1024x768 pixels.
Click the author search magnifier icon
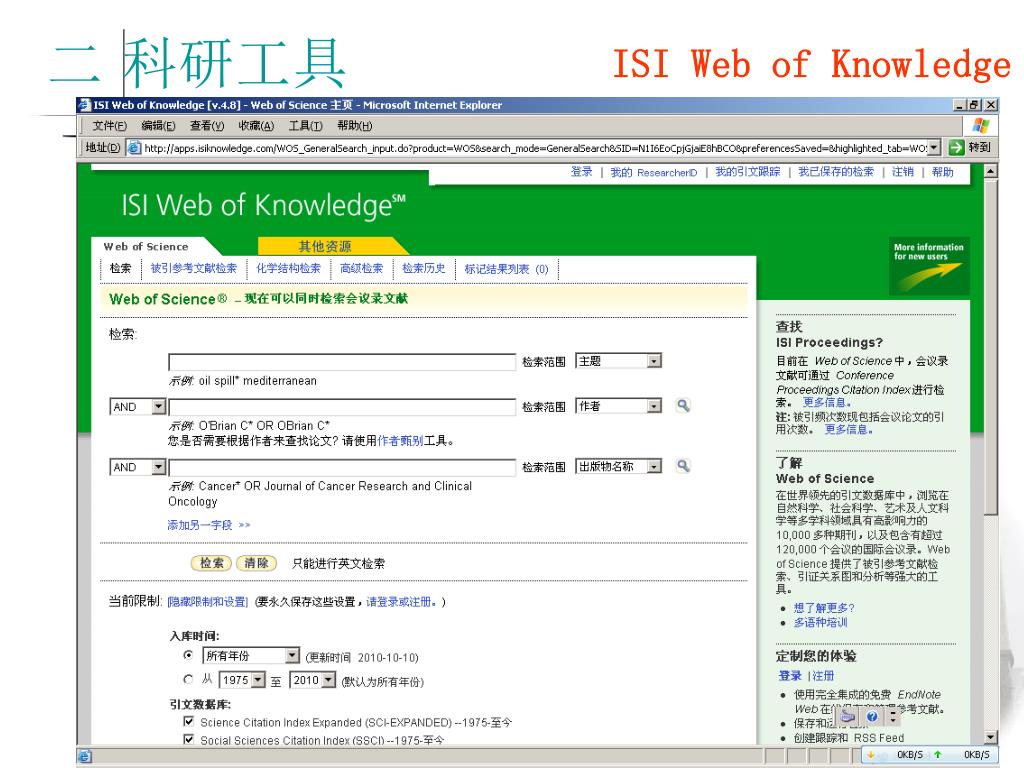(x=683, y=406)
